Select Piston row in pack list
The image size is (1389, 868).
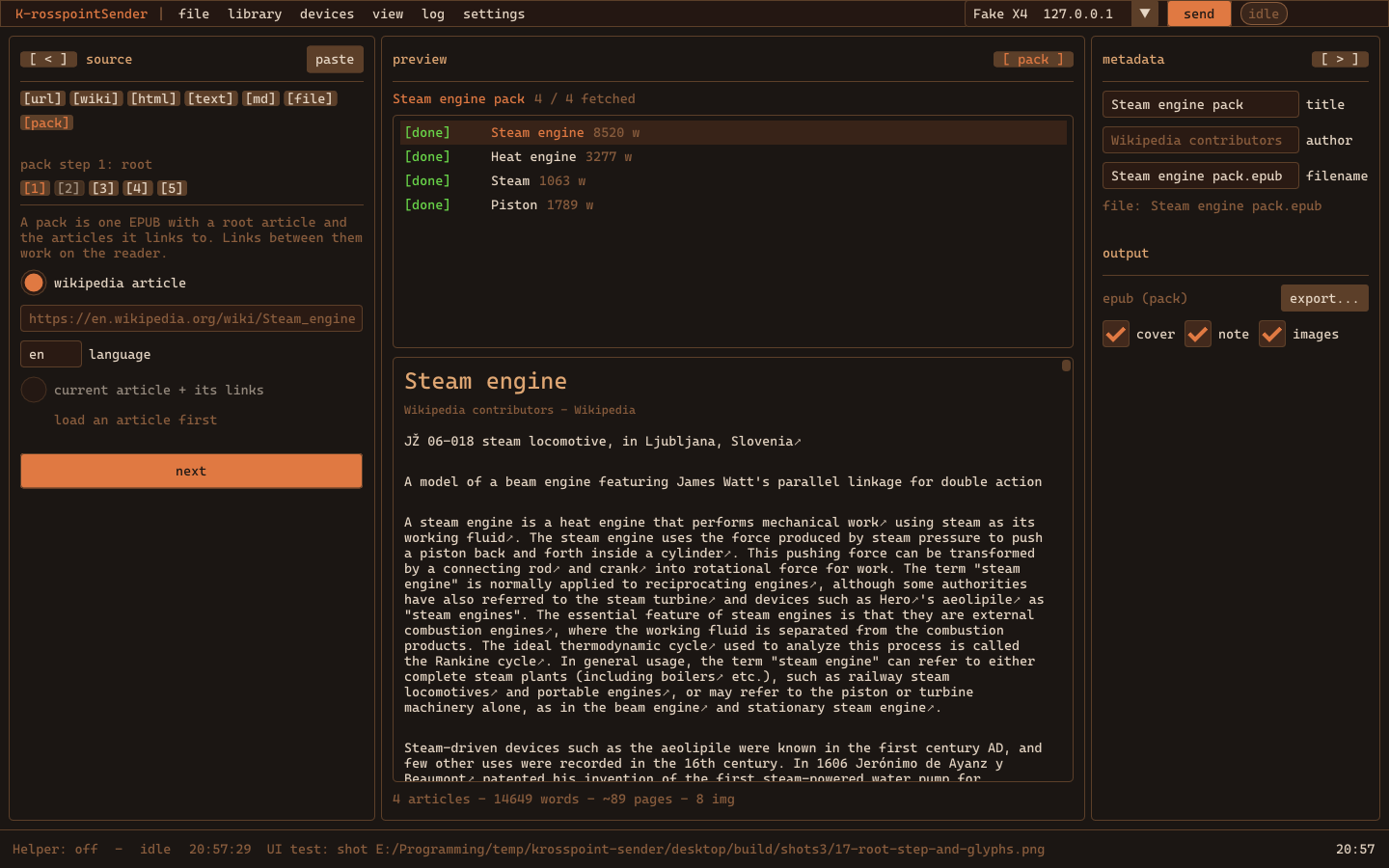tap(733, 204)
